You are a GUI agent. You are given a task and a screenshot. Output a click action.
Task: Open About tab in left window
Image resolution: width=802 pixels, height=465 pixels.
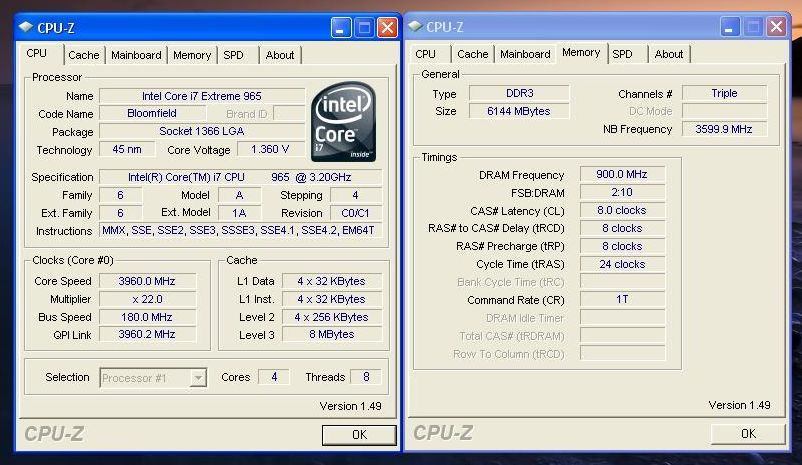(280, 55)
